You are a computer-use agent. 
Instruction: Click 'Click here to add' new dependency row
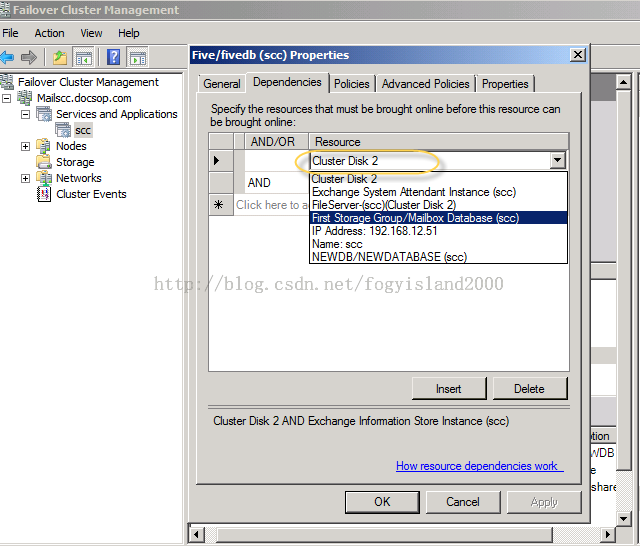coord(271,204)
